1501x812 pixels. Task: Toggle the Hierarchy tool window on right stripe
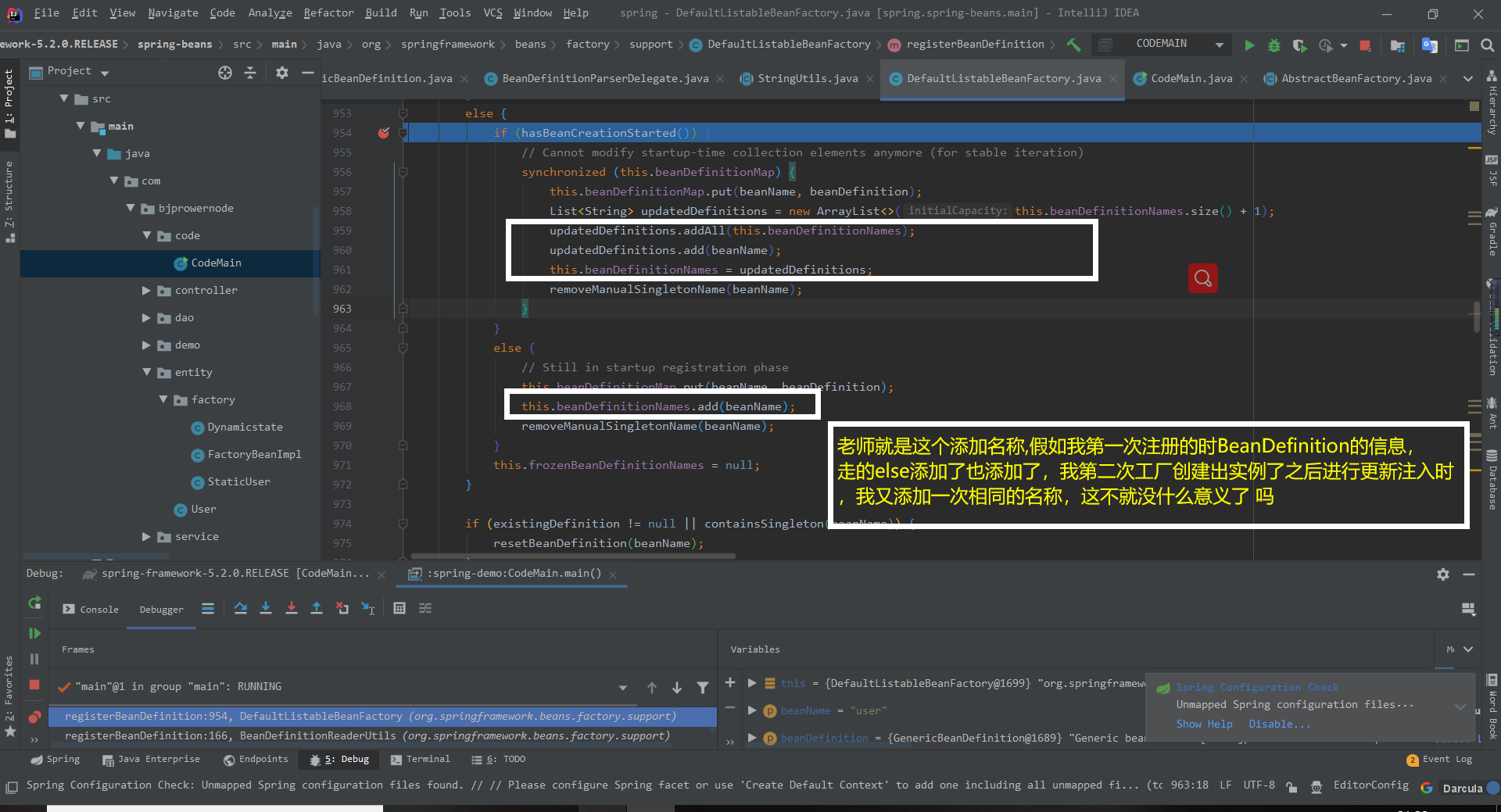1492,102
